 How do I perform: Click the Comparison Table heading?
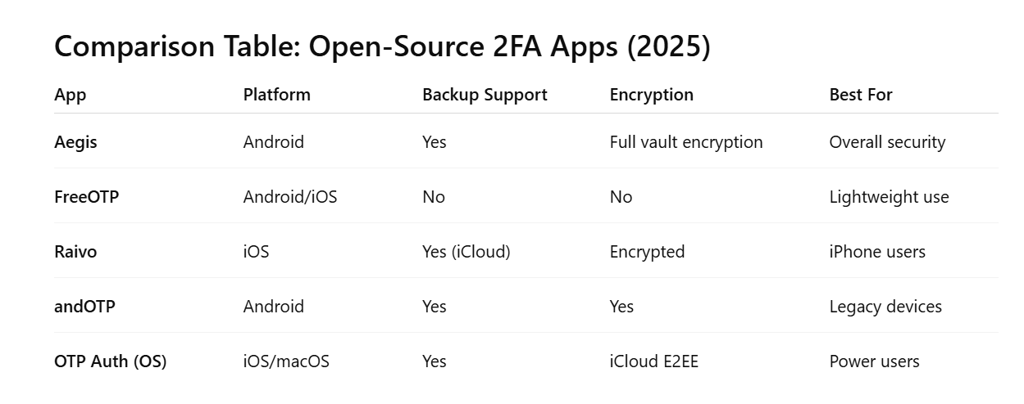click(x=382, y=46)
